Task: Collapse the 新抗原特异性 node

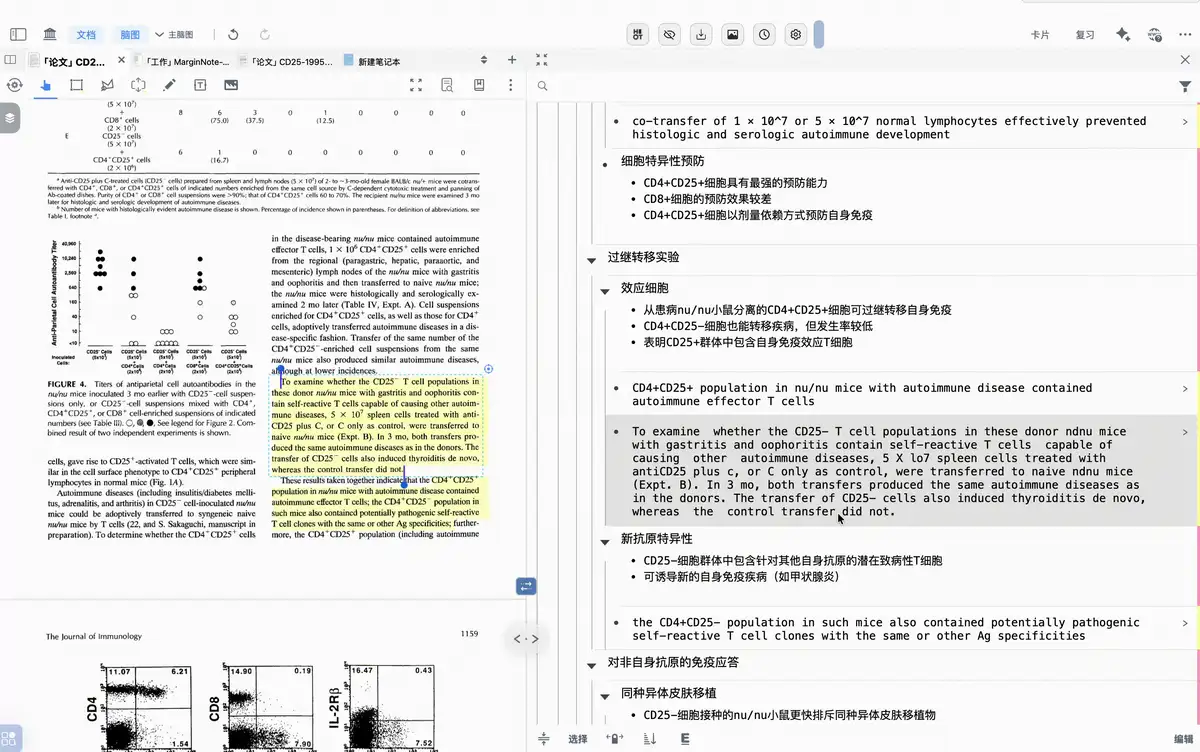Action: coord(605,540)
